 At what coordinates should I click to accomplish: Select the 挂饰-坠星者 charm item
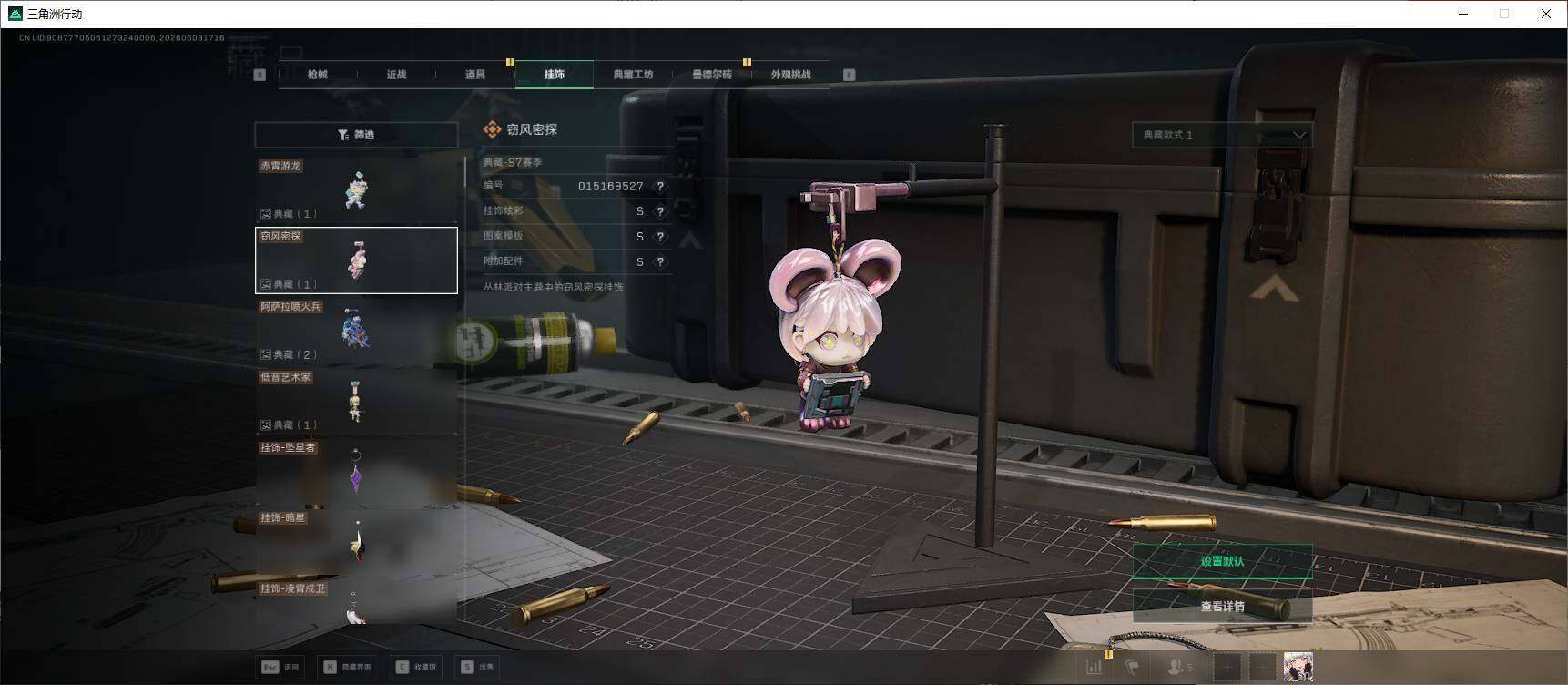pos(356,472)
